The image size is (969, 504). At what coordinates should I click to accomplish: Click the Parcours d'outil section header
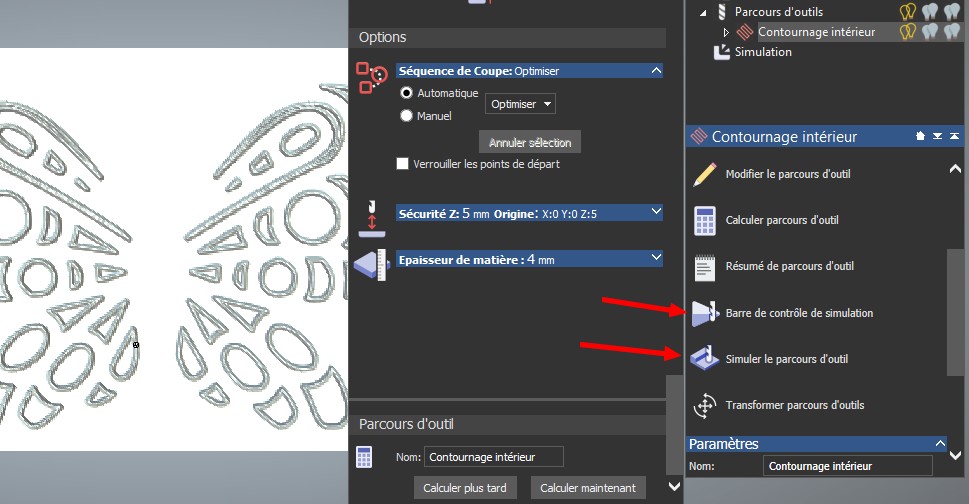pyautogui.click(x=507, y=424)
